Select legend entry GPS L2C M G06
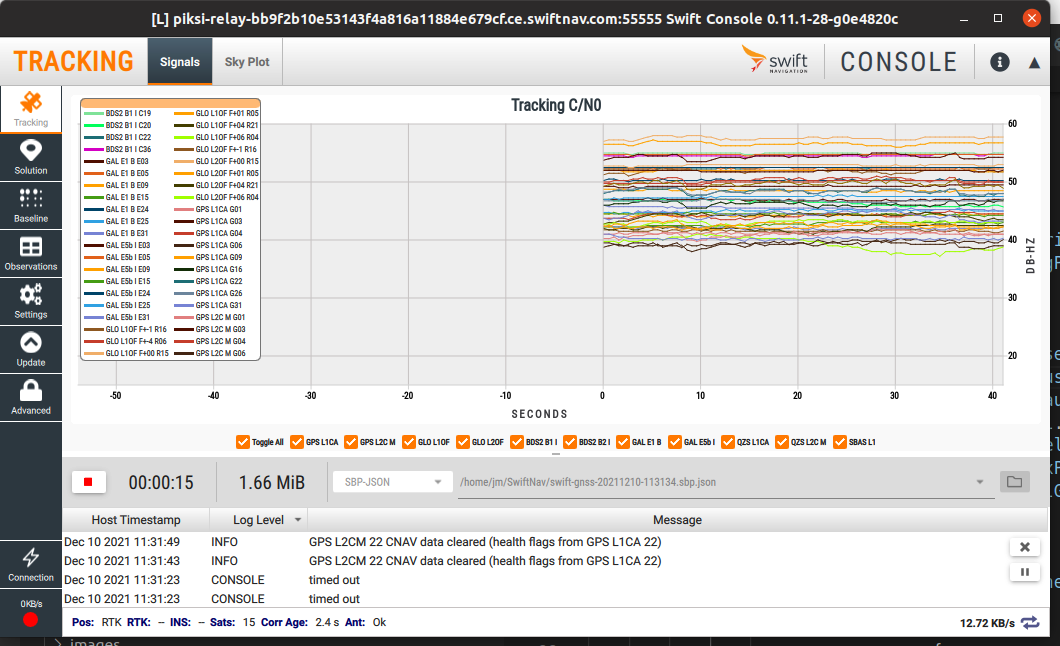 [210, 353]
